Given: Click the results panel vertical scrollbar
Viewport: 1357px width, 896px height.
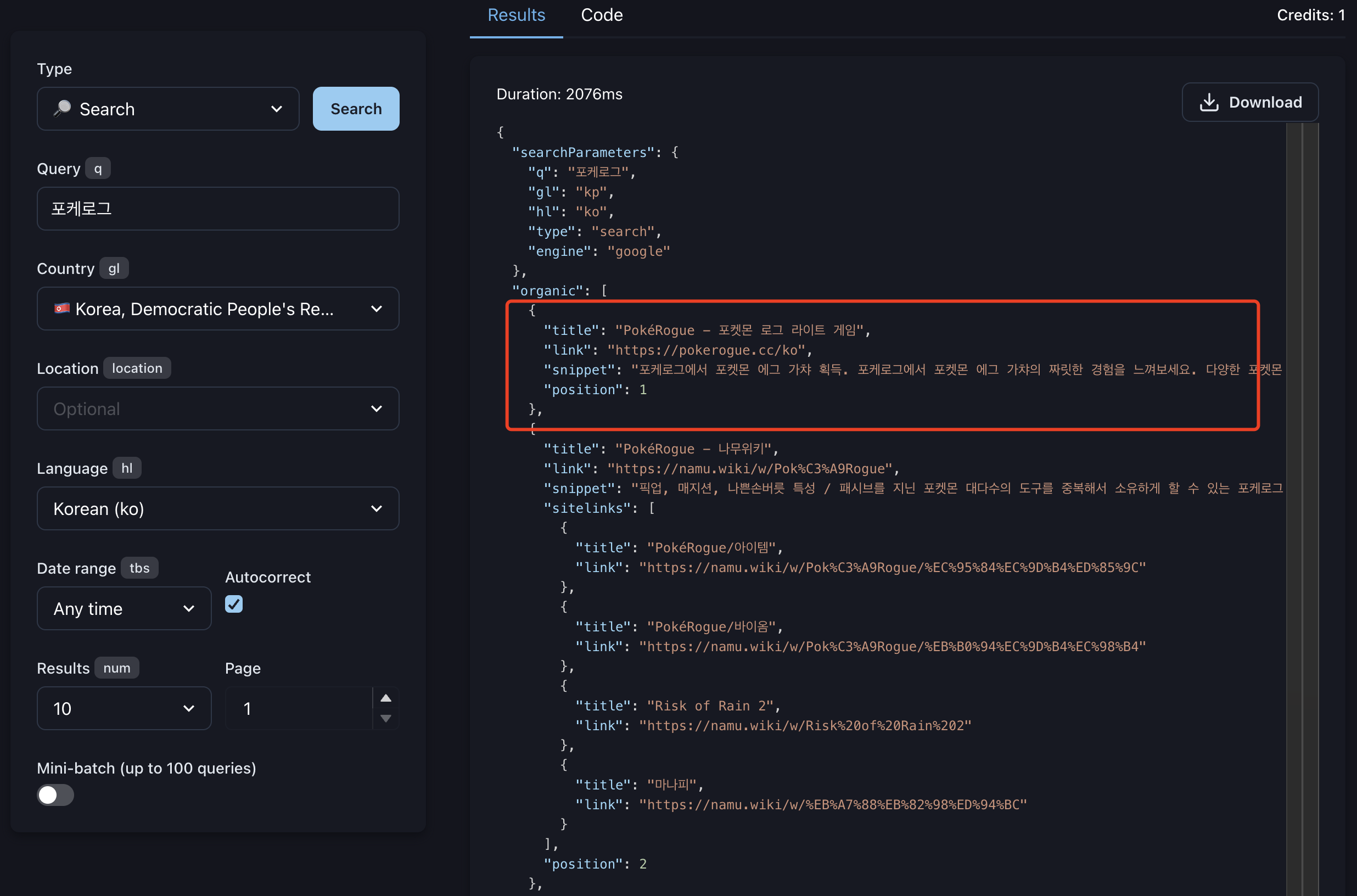Looking at the screenshot, I should (x=1302, y=508).
